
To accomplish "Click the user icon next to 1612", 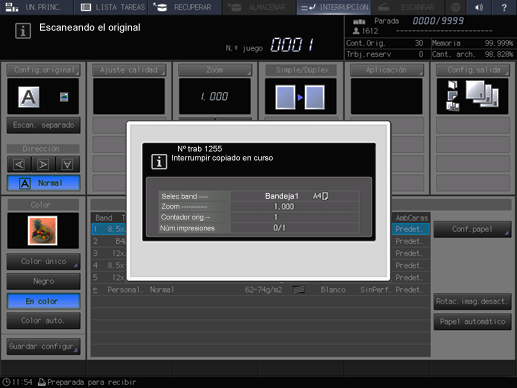I will pyautogui.click(x=356, y=31).
